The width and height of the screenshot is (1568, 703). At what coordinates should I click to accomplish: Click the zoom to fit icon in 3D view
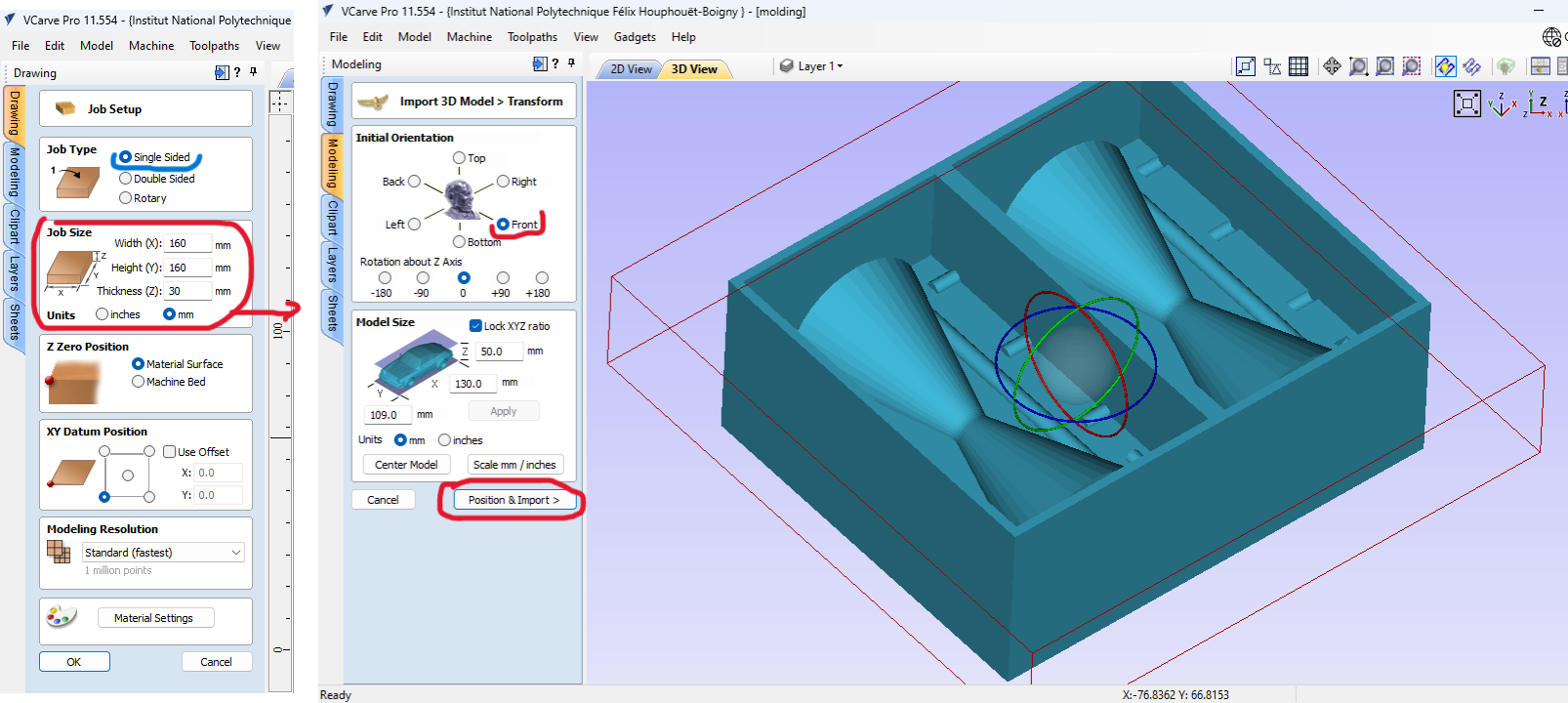pos(1466,103)
